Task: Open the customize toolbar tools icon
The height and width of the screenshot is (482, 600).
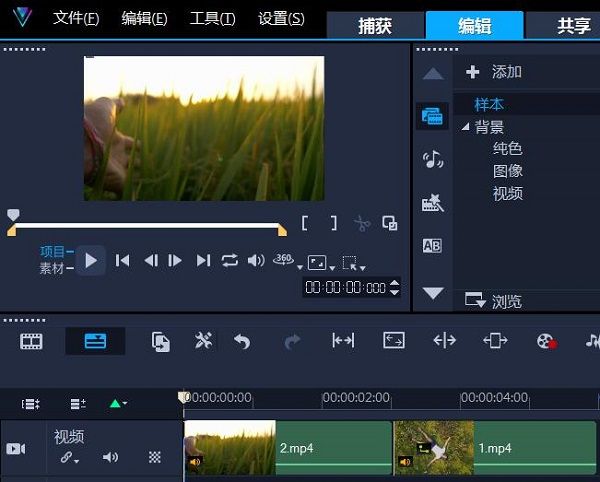Action: [203, 340]
